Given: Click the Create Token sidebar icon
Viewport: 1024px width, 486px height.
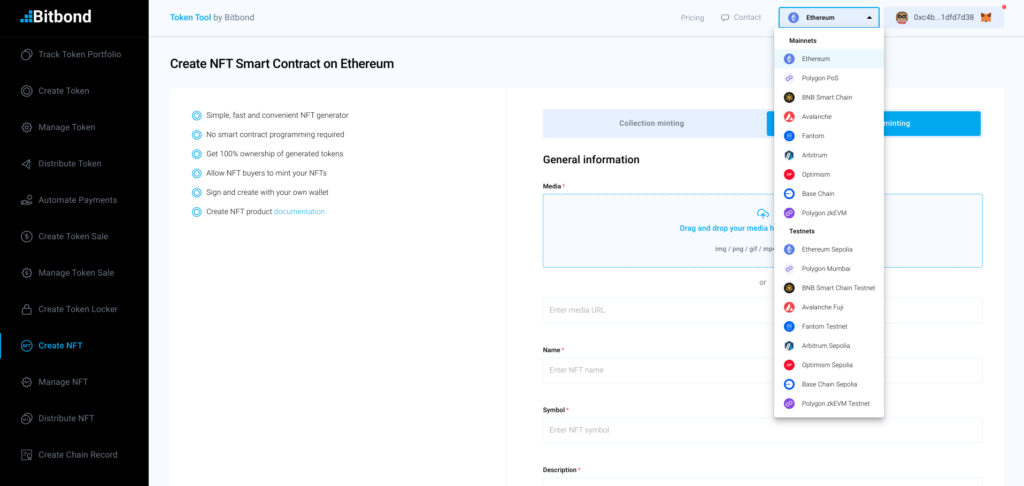Looking at the screenshot, I should coord(26,91).
